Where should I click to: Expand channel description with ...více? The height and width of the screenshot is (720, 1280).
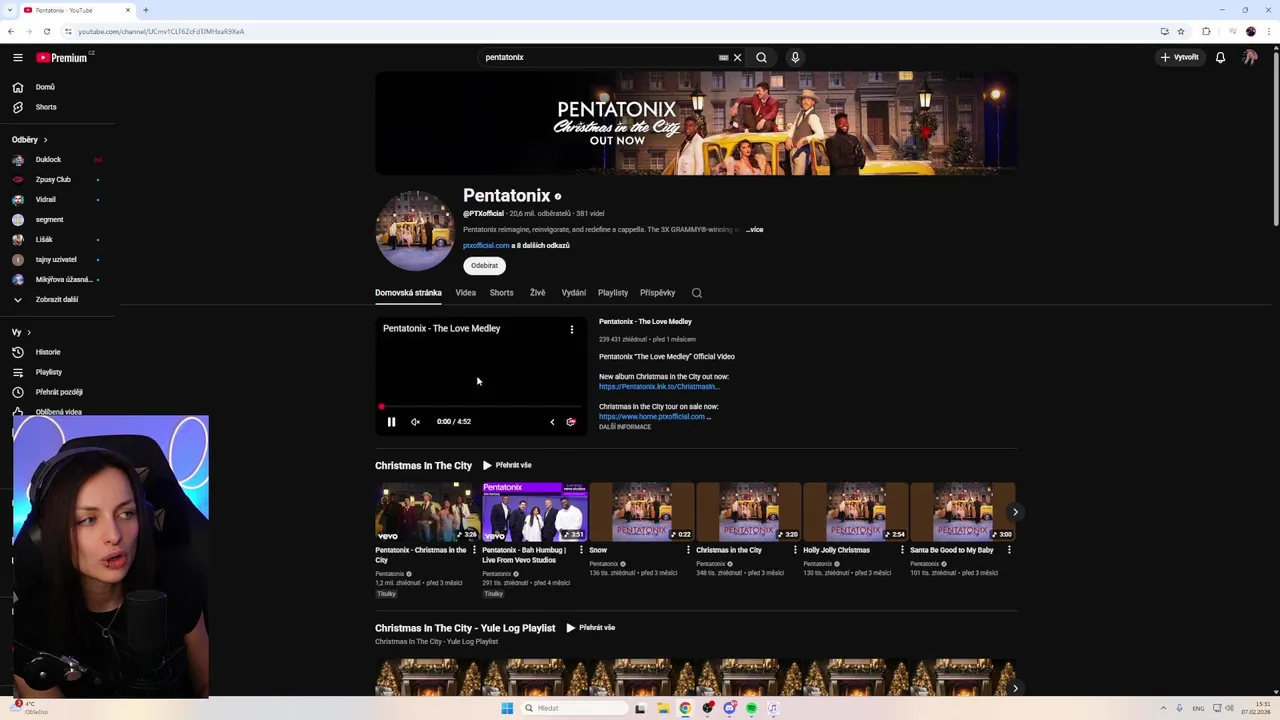click(754, 230)
